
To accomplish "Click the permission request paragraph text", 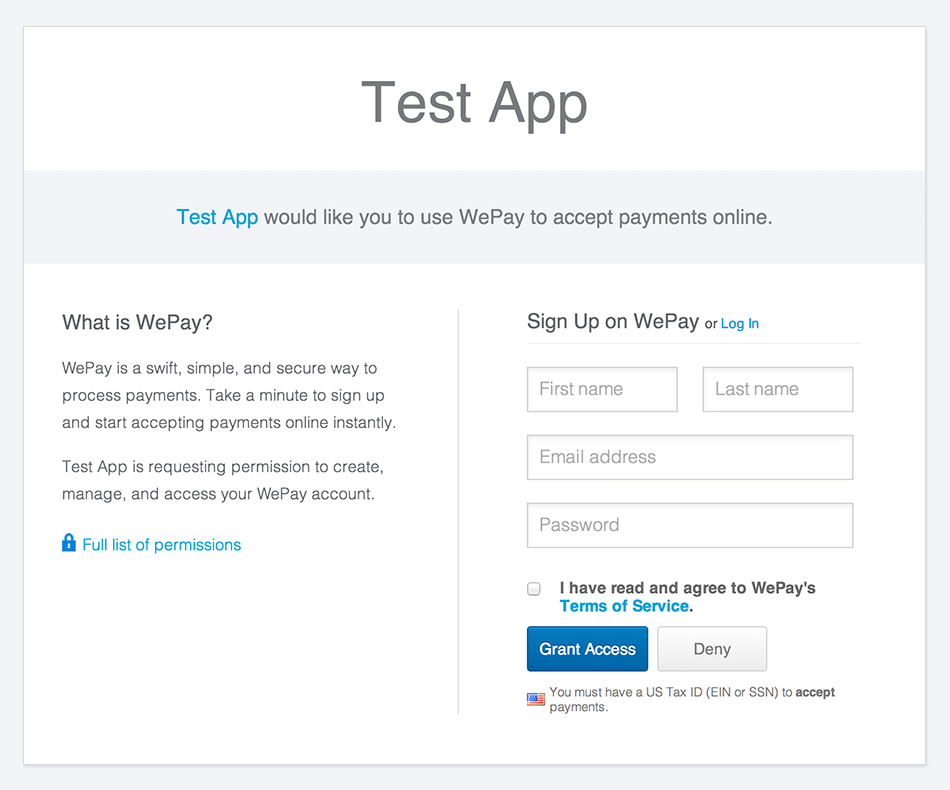I will [x=223, y=480].
